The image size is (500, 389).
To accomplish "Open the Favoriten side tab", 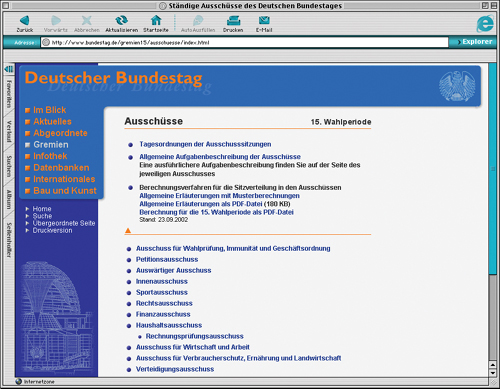I will click(9, 94).
